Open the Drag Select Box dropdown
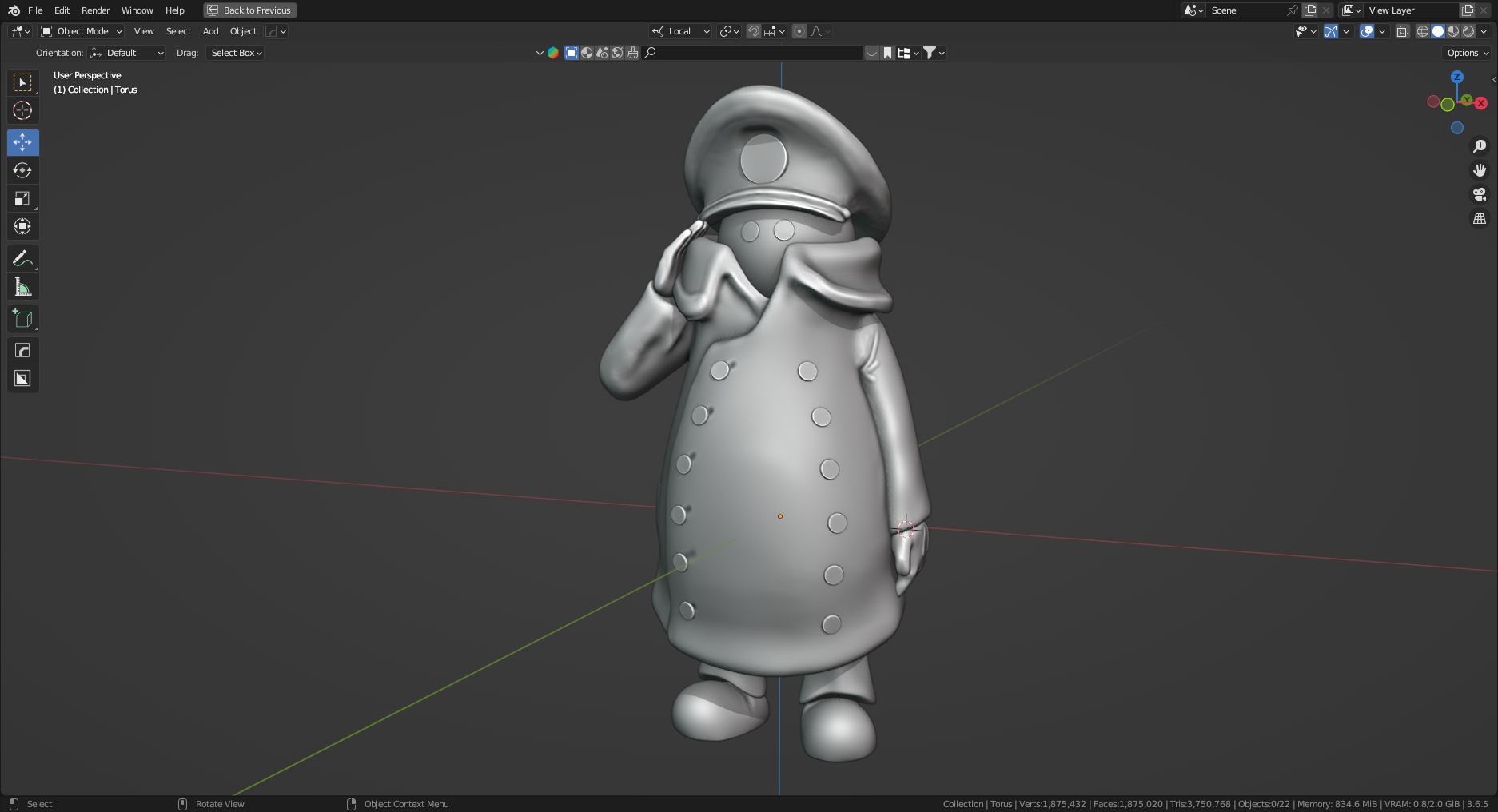Viewport: 1498px width, 812px height. 236,53
